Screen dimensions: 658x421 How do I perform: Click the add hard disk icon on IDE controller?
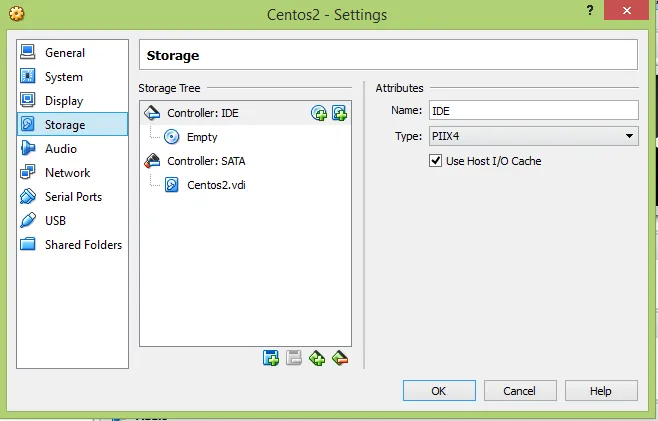(x=339, y=113)
